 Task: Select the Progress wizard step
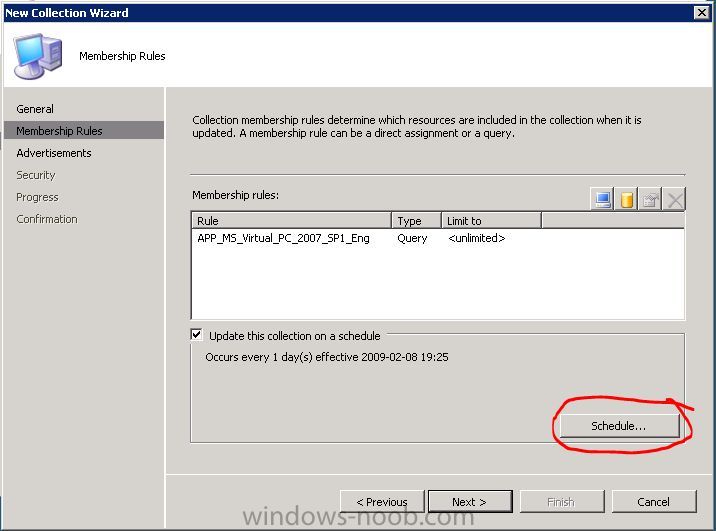point(37,197)
